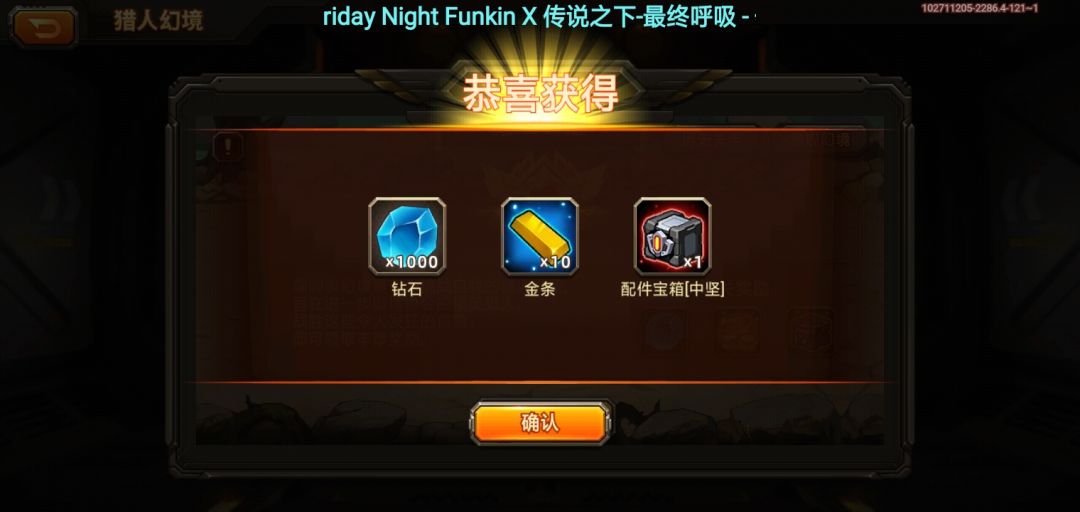Click the scrolling Night Funkin marquee text
The height and width of the screenshot is (512, 1080).
(x=539, y=17)
